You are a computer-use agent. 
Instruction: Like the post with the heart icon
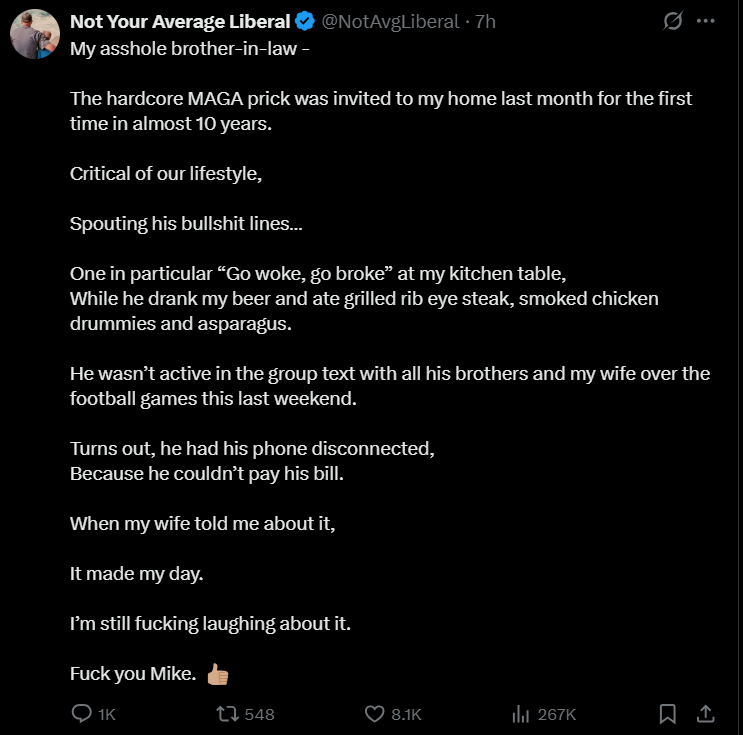tap(375, 714)
